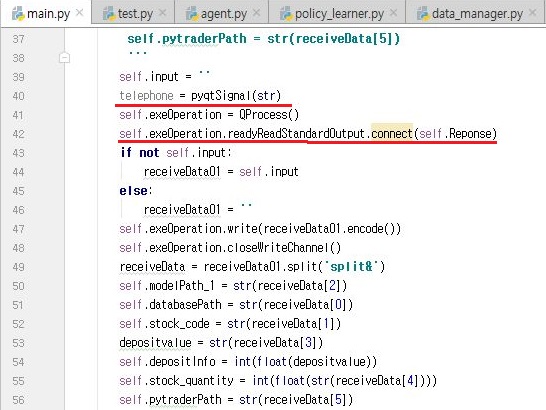
Task: Click 'else' keyword on line 45
Action: [133, 191]
